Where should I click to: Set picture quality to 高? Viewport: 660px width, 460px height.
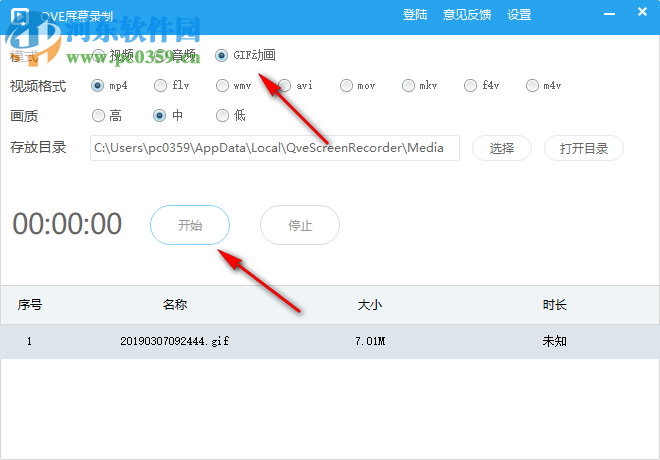[x=98, y=116]
